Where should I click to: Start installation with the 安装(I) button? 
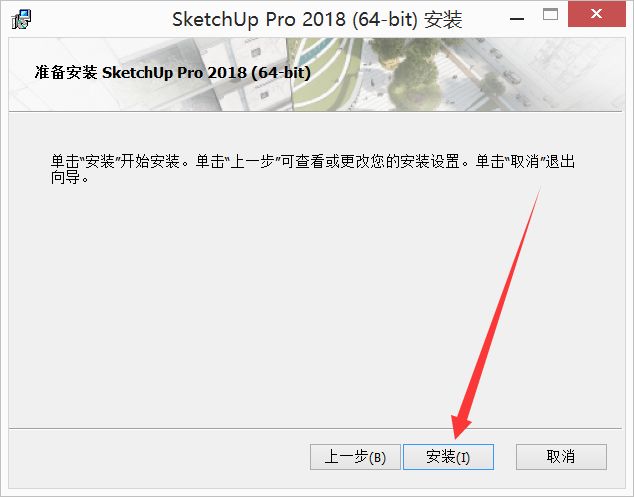pyautogui.click(x=448, y=457)
